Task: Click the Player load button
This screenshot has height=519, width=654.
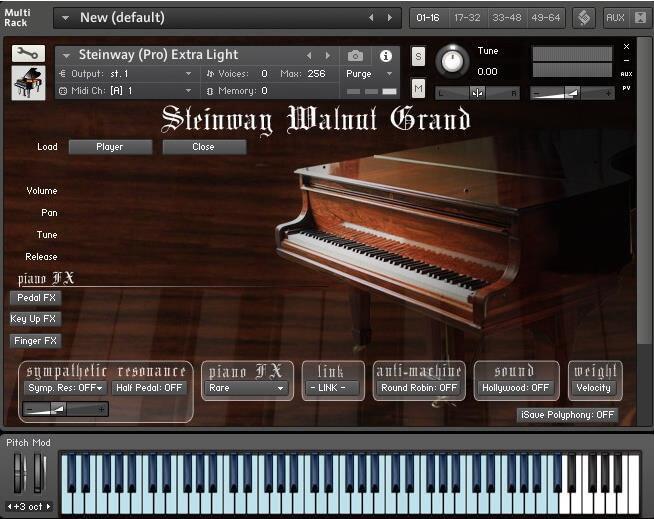Action: (x=110, y=147)
